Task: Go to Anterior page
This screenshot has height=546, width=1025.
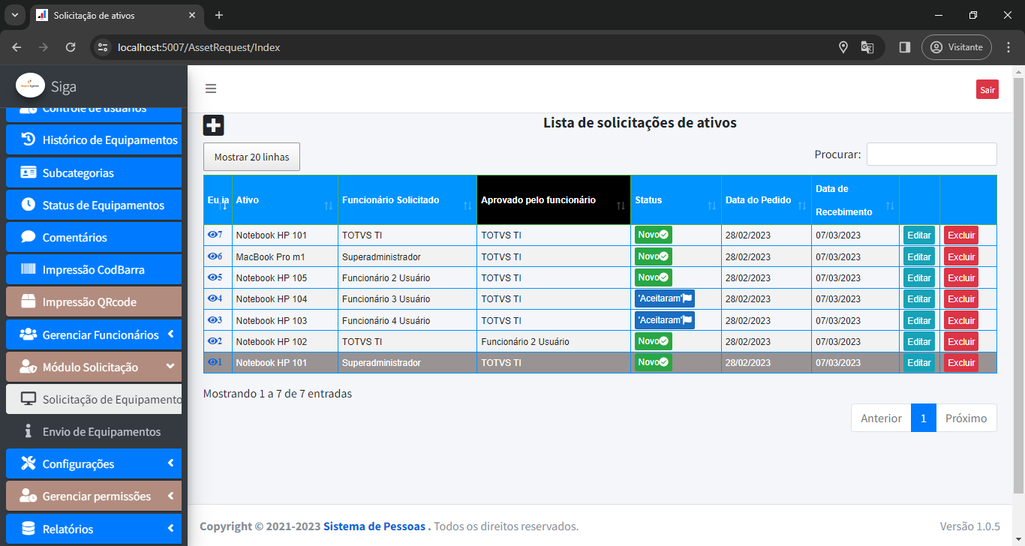Action: pos(881,418)
